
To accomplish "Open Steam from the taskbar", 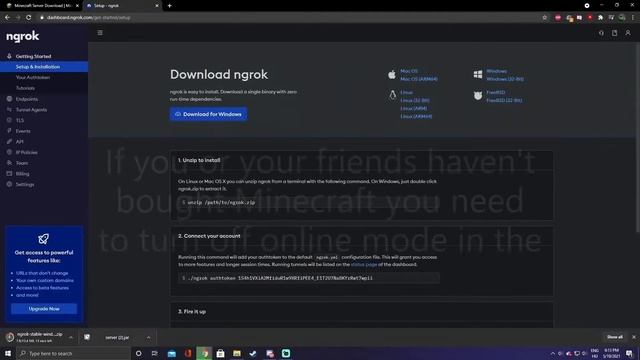I will 253,353.
